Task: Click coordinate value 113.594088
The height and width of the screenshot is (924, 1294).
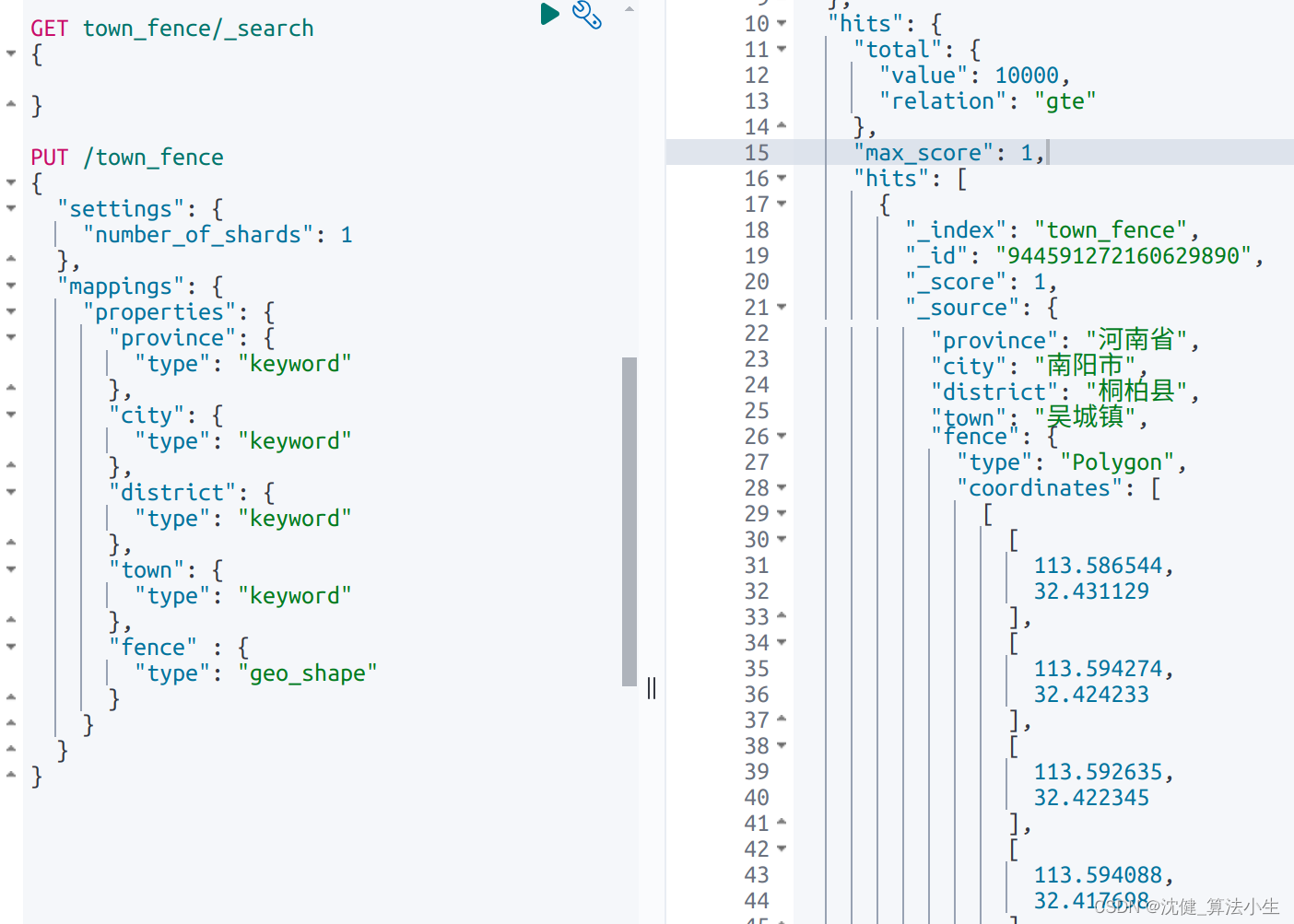Action: pyautogui.click(x=1098, y=875)
